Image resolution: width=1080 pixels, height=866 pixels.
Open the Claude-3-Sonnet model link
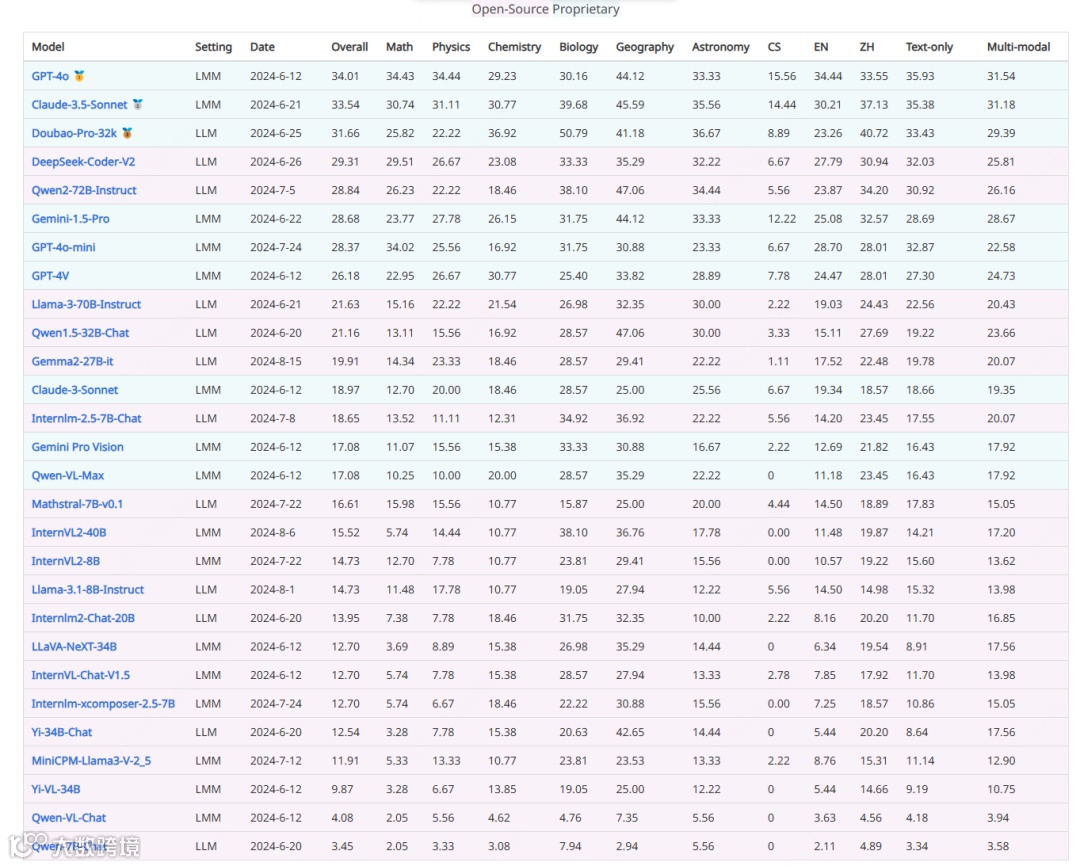[x=74, y=390]
